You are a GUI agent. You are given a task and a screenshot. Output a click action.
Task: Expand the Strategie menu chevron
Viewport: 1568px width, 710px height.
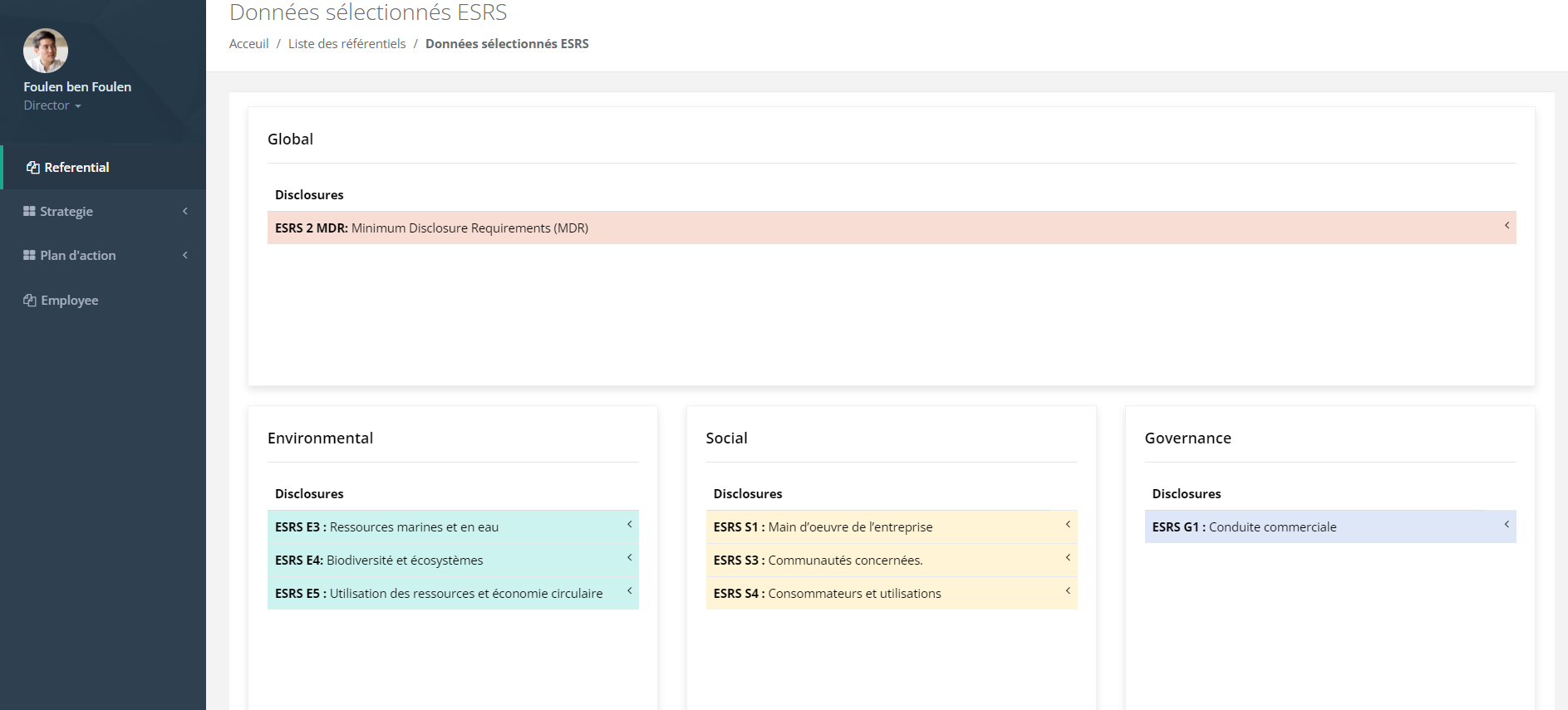[x=185, y=212]
